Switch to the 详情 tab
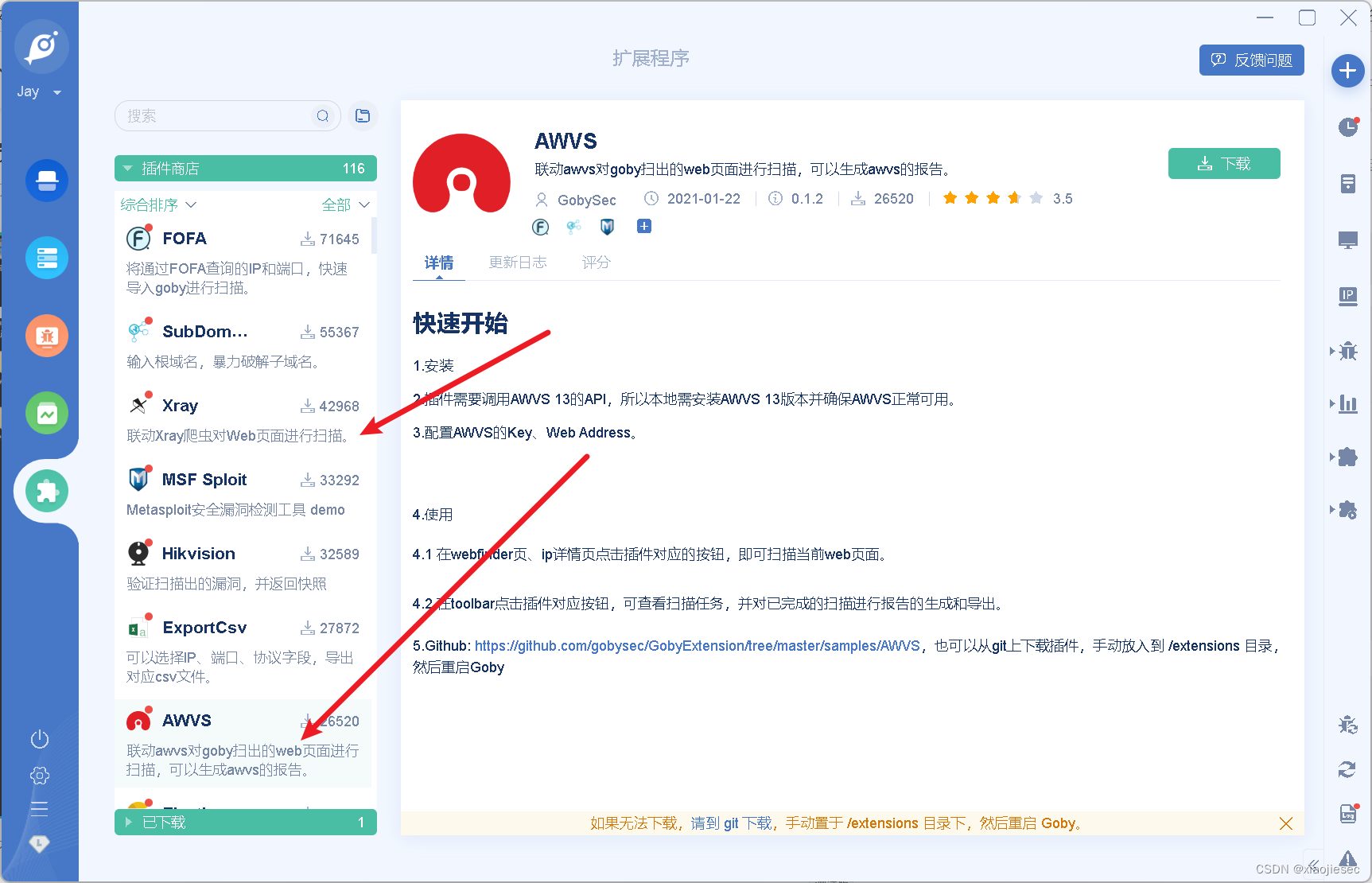The image size is (1372, 883). (x=439, y=263)
